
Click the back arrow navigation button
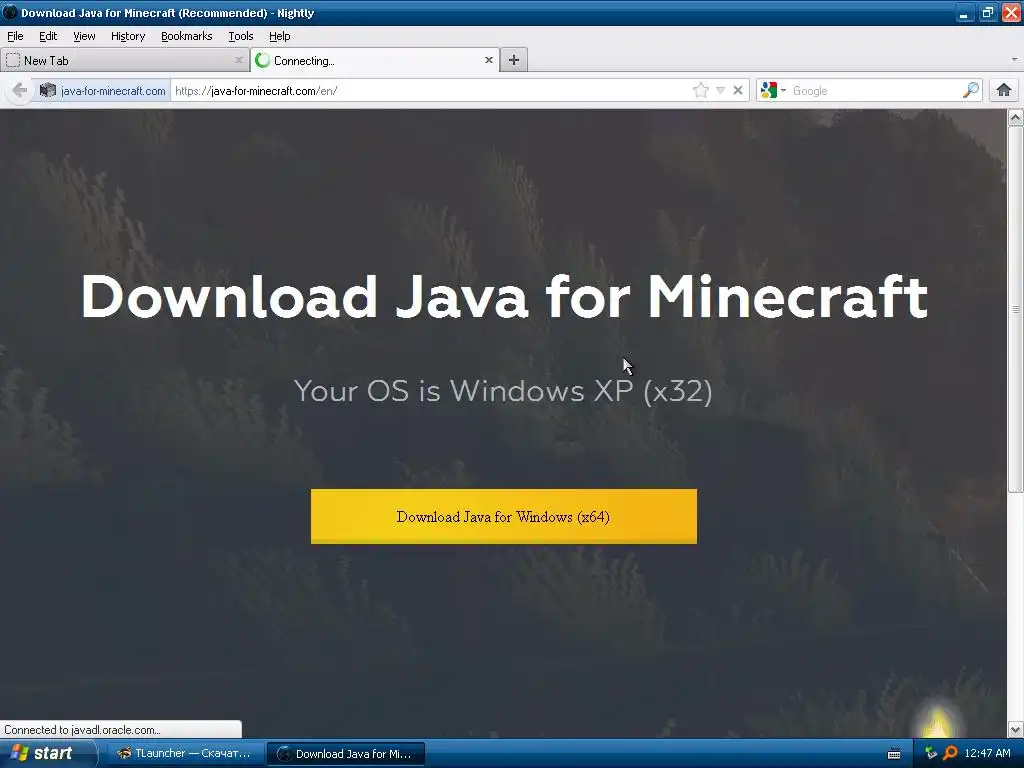click(x=20, y=90)
